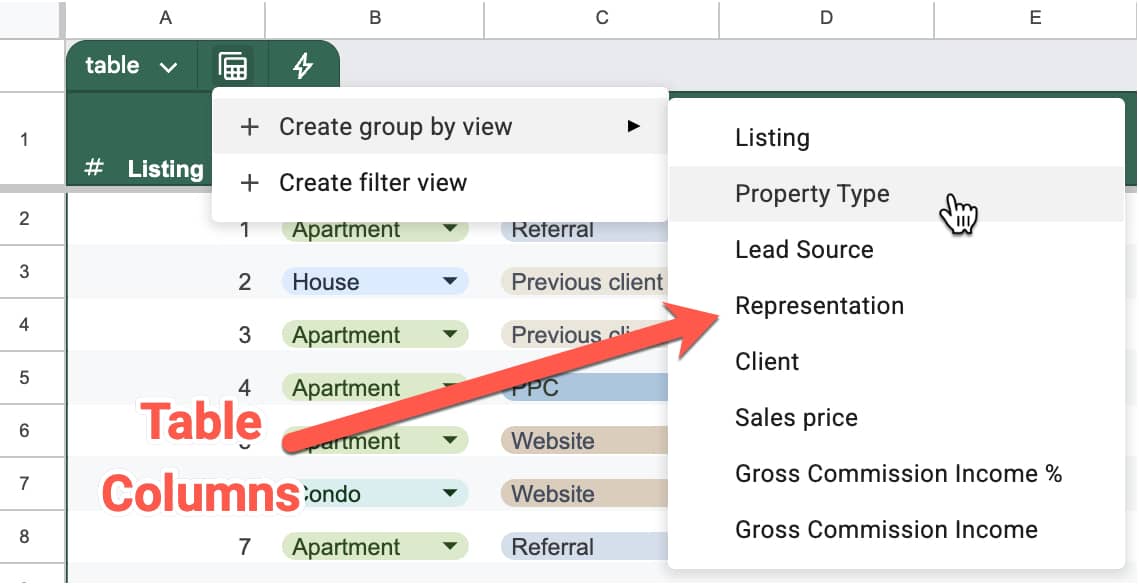
Task: Open the House property type dropdown
Action: coord(450,283)
